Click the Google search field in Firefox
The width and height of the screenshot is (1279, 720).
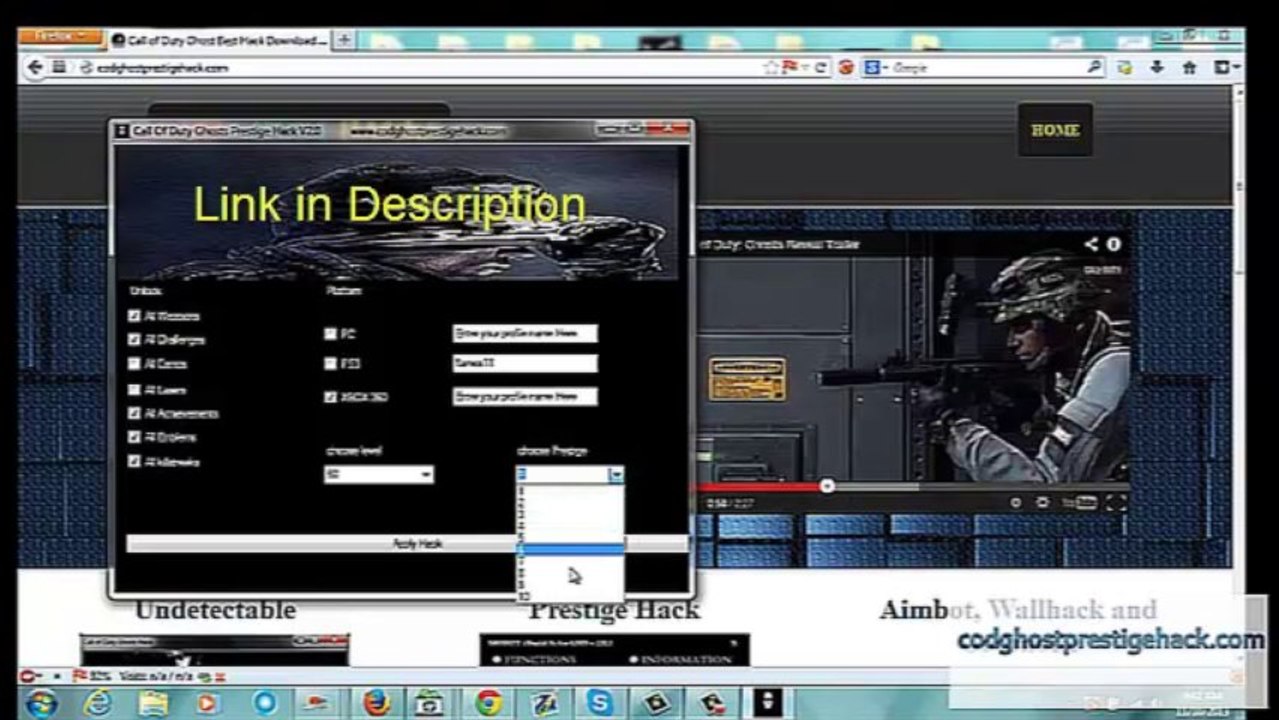(985, 68)
